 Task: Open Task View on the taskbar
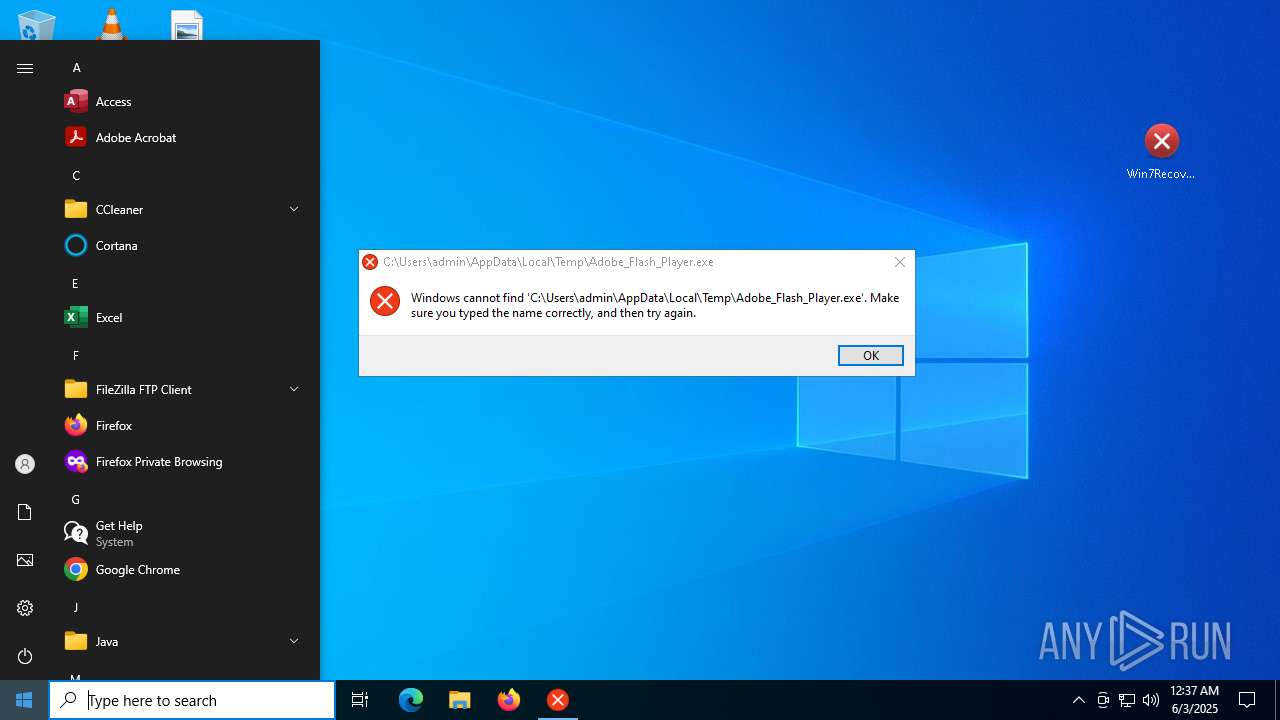coord(360,700)
